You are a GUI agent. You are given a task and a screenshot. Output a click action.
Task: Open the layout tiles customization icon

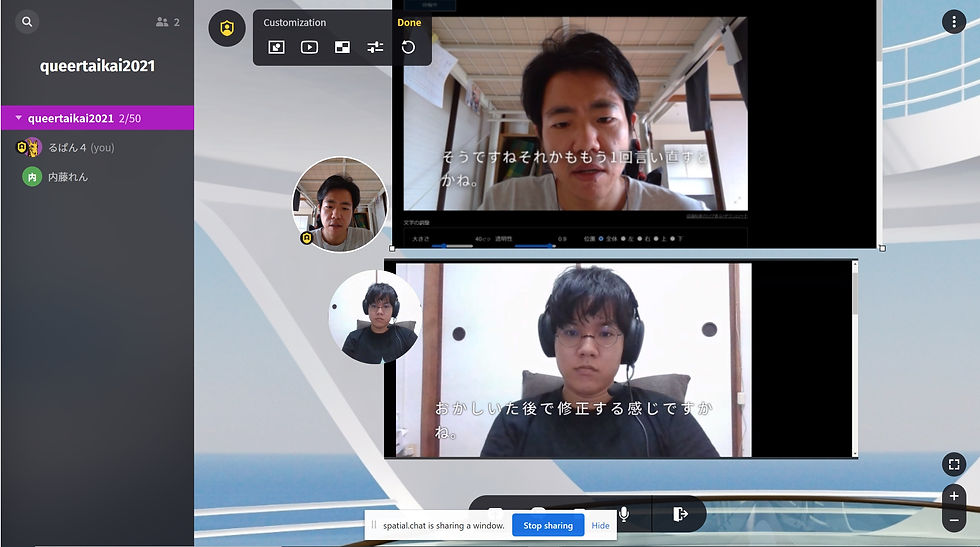342,47
